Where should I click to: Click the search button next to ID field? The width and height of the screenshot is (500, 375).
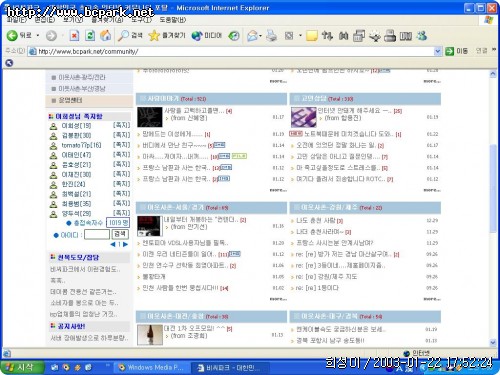(x=120, y=234)
